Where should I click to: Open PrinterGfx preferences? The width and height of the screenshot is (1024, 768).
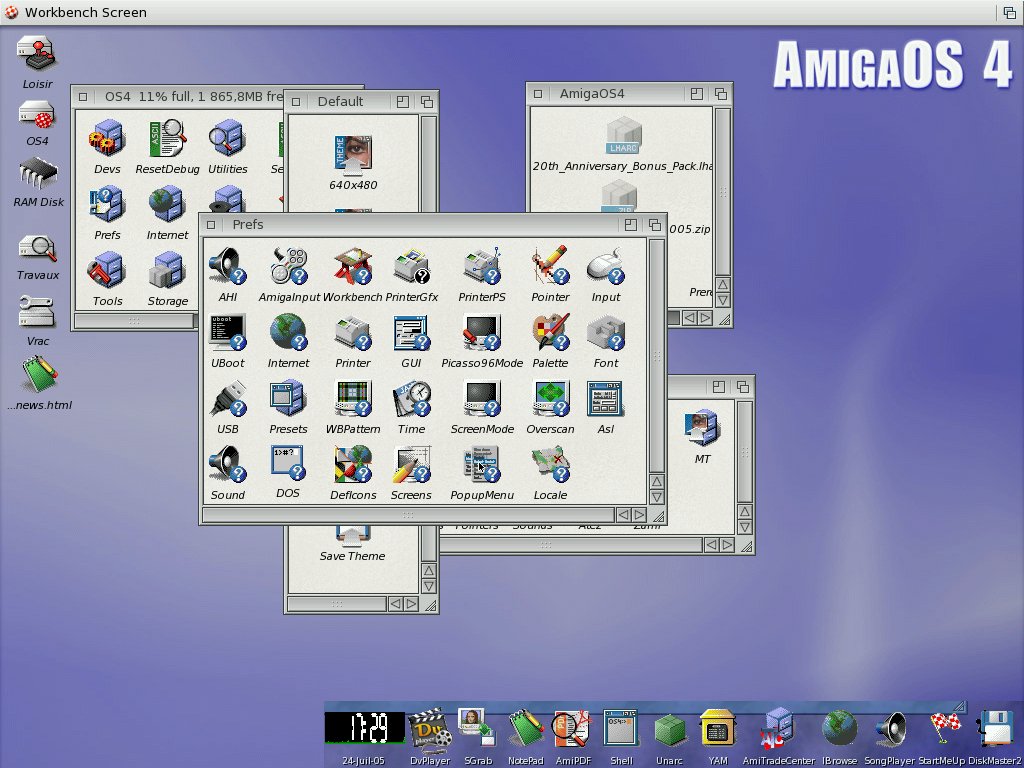(x=411, y=266)
